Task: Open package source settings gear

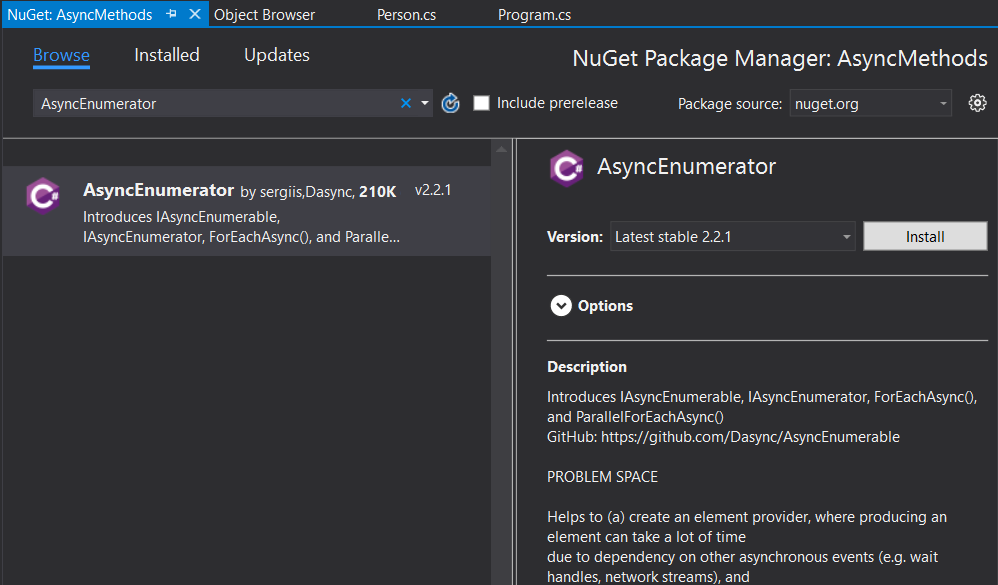Action: click(977, 102)
